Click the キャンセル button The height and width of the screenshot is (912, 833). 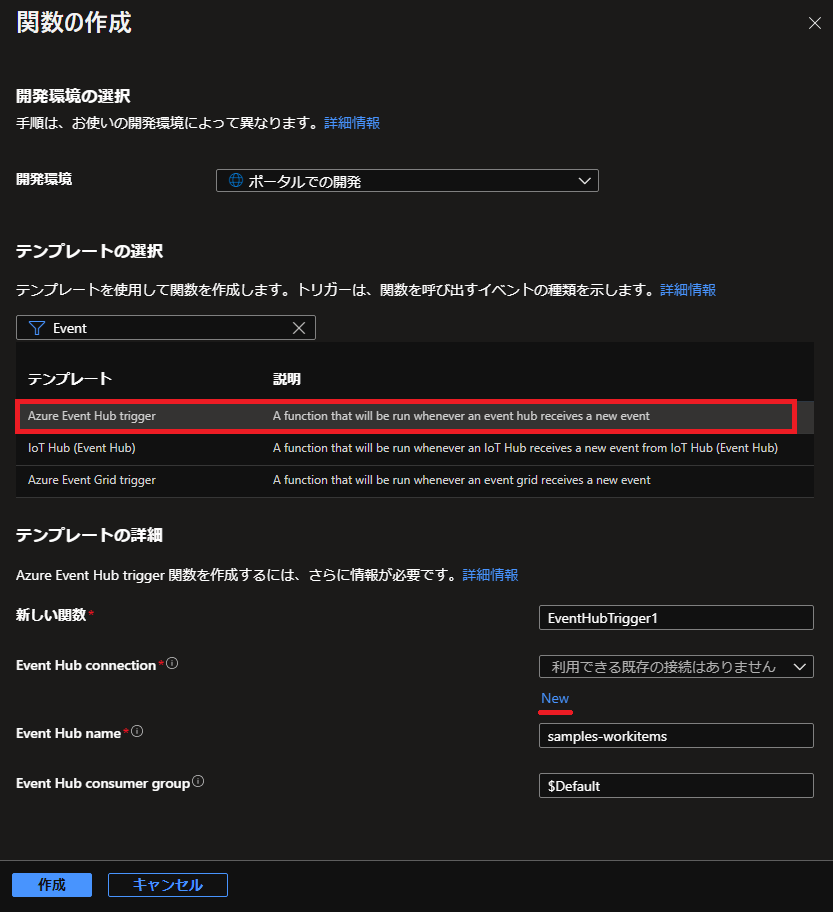[x=168, y=885]
